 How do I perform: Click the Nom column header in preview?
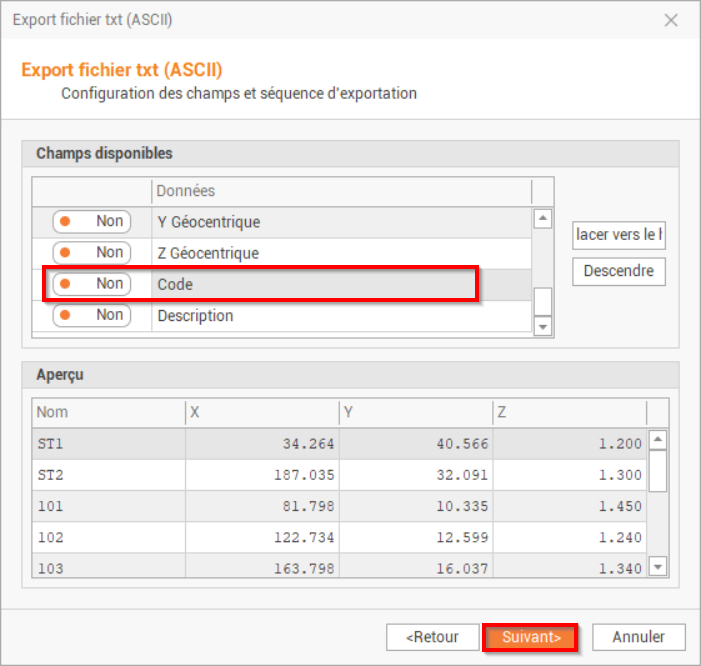point(108,412)
